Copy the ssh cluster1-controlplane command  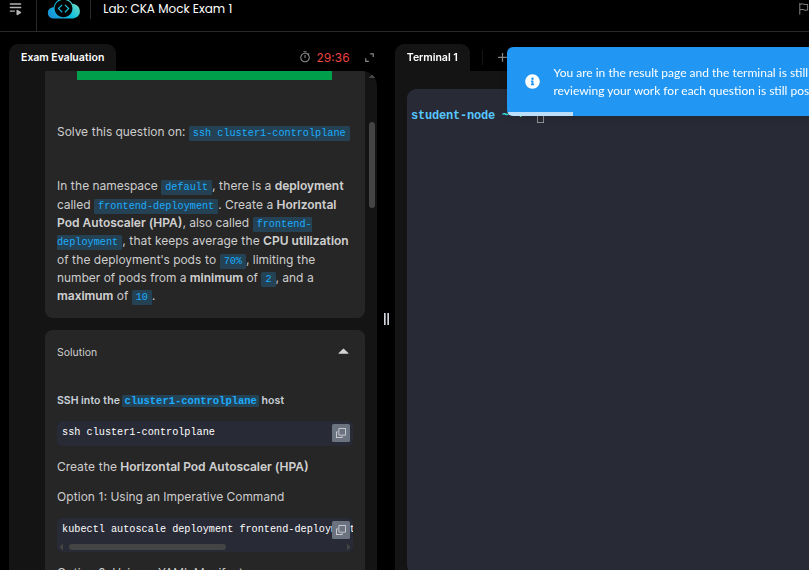point(341,433)
